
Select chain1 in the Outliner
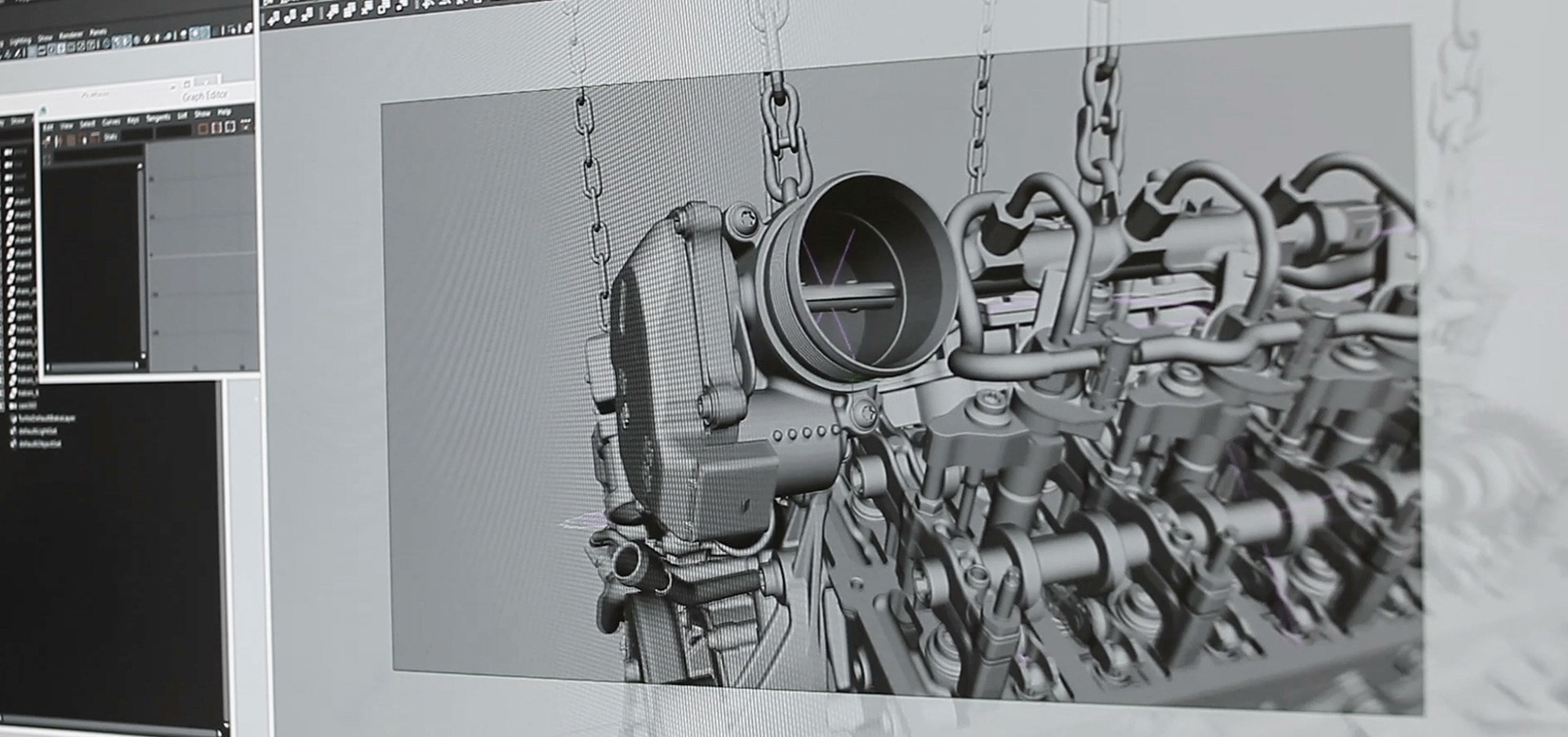(x=19, y=203)
